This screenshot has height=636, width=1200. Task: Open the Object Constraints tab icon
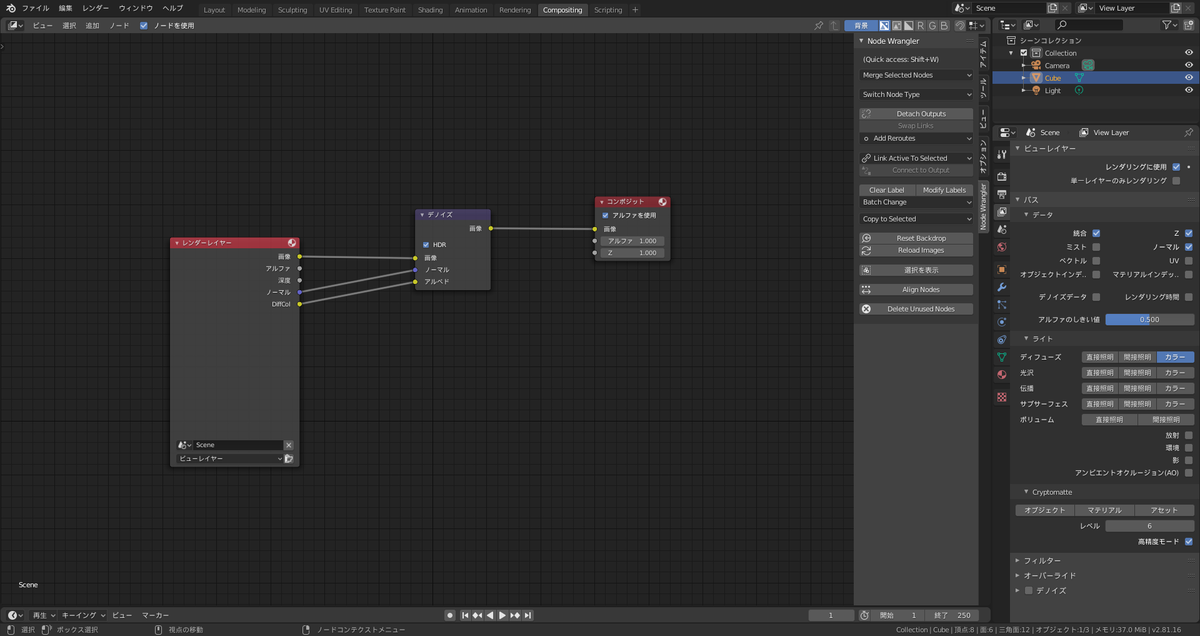click(1002, 339)
